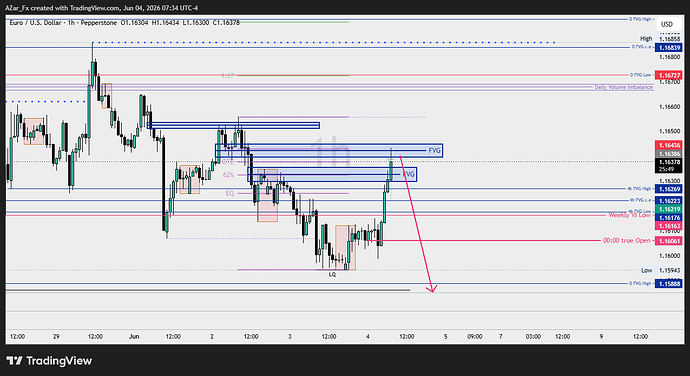Select the blue 1.16176 price tag

[x=668, y=217]
